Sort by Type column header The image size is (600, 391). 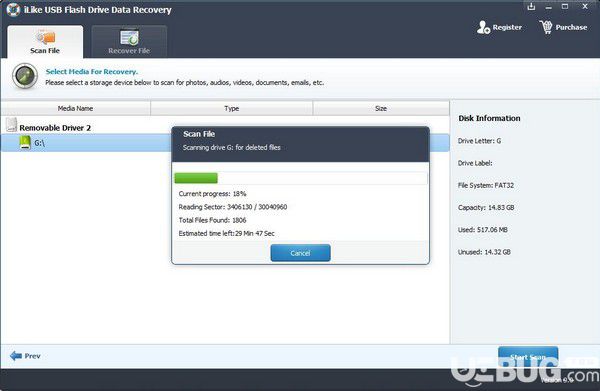click(x=232, y=109)
